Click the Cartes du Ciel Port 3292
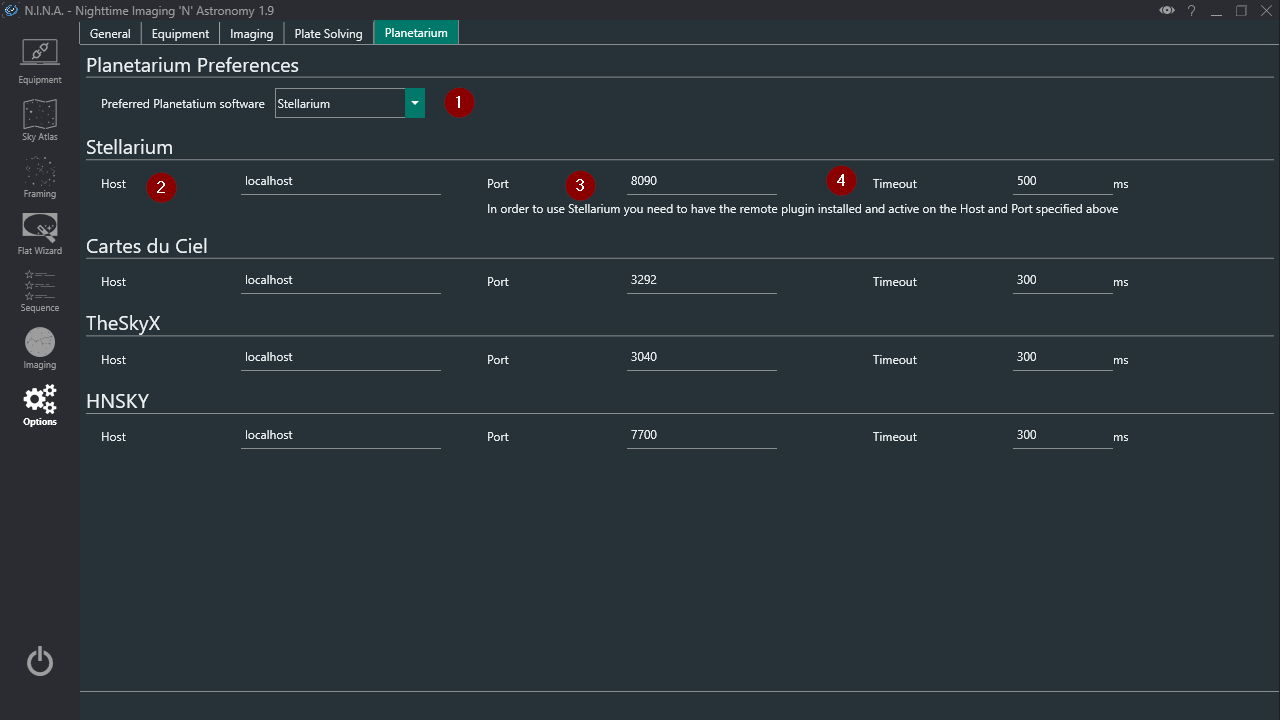1280x720 pixels. point(702,281)
